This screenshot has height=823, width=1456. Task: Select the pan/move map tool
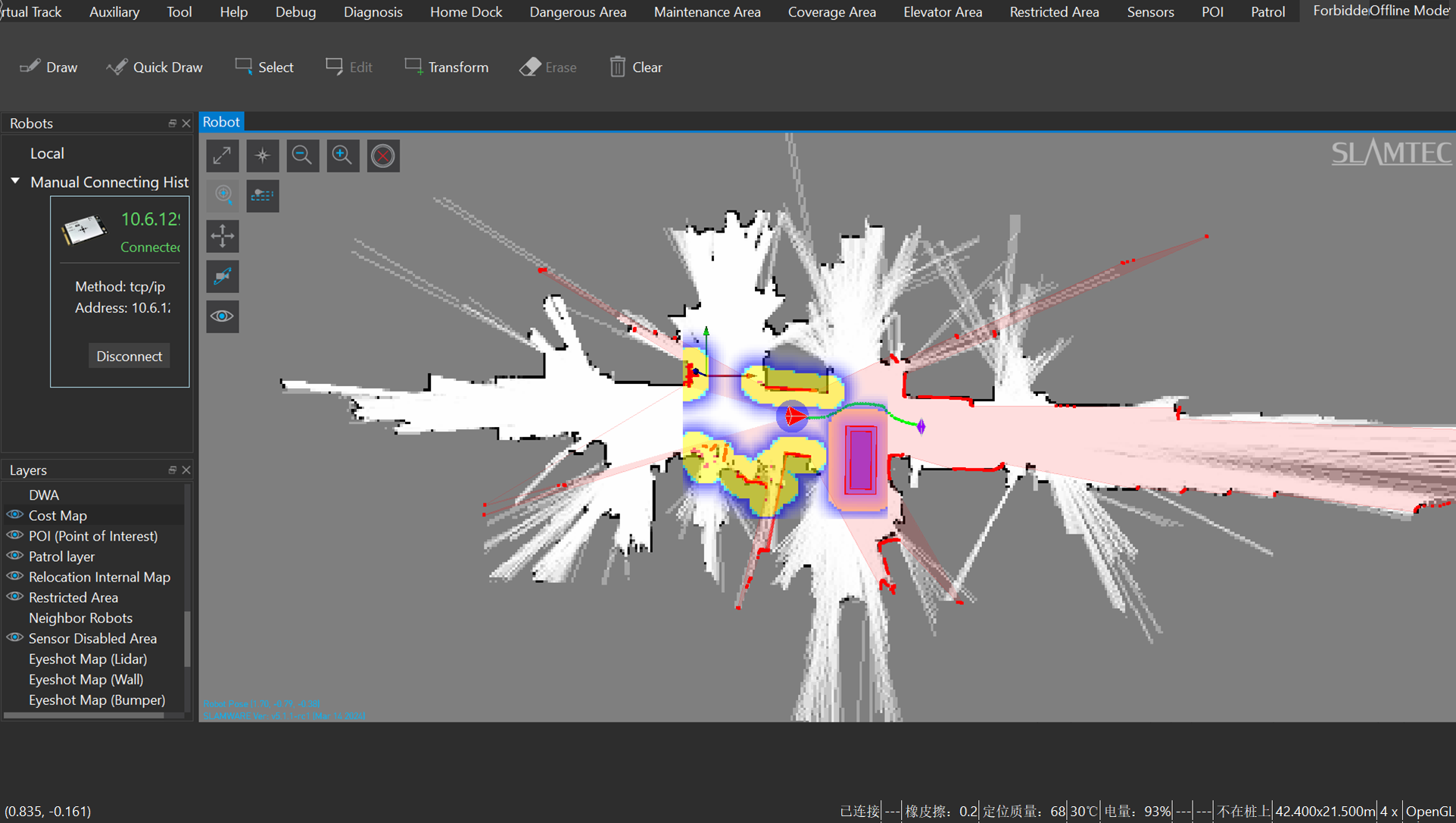point(222,236)
